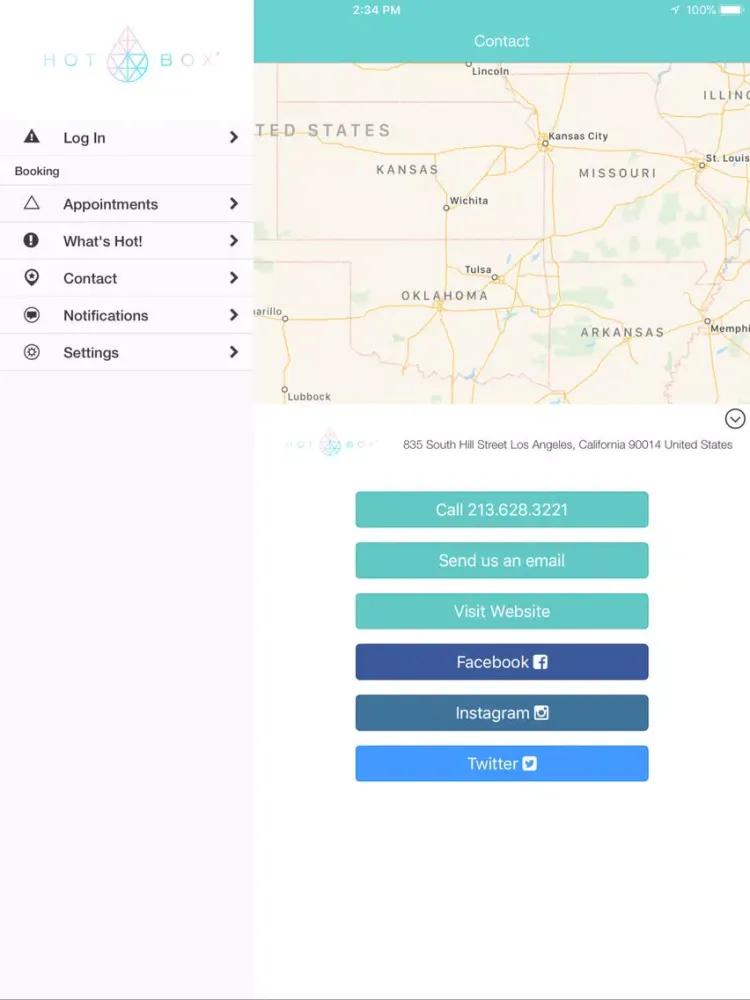Click the outline triangle icon beside Appointments
The height and width of the screenshot is (1000, 750).
pos(31,203)
